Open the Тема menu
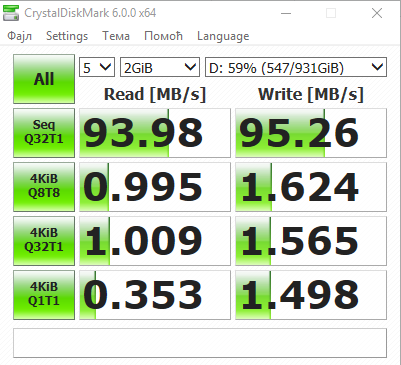This screenshot has width=401, height=365. (116, 36)
